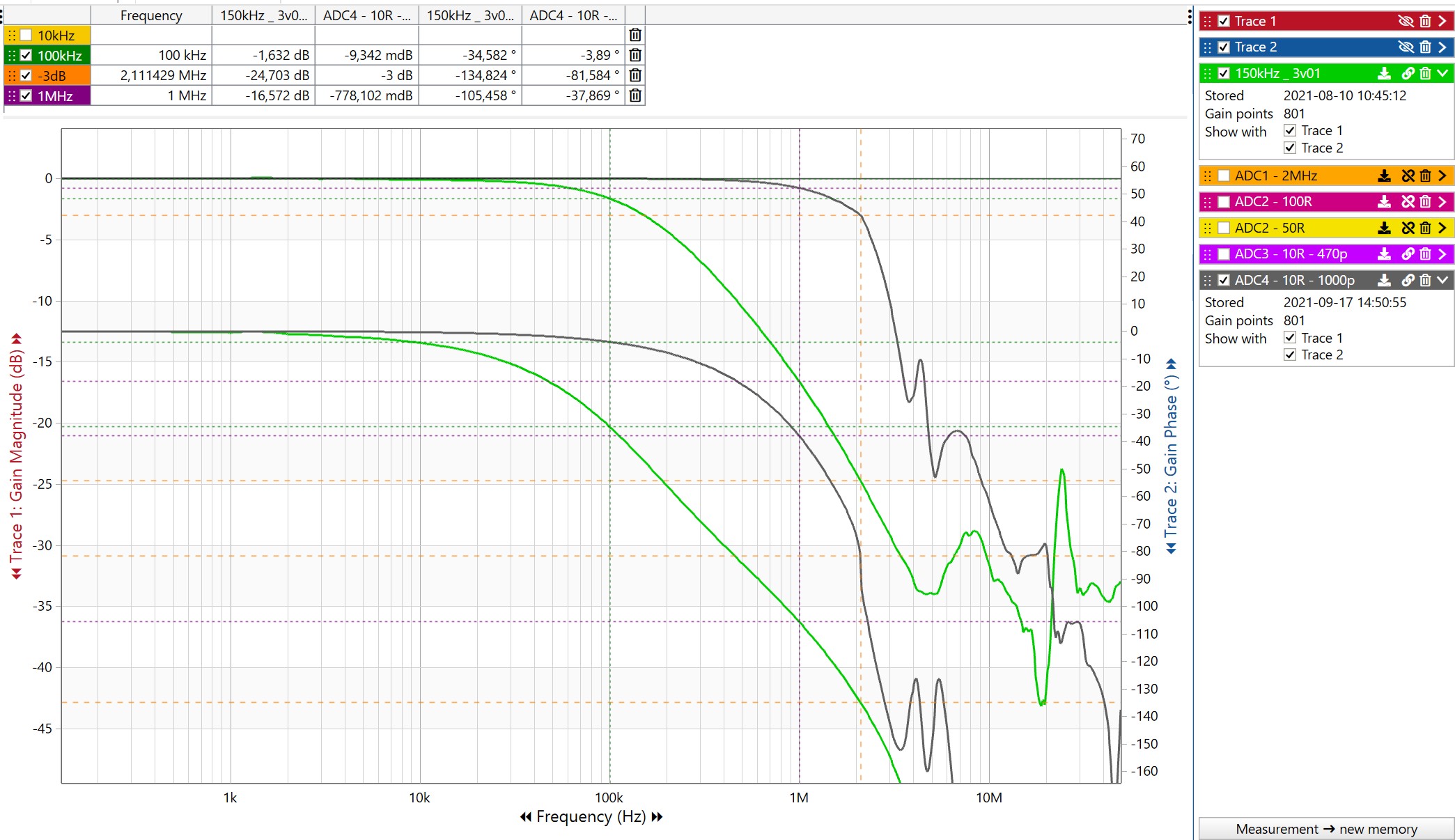
Task: Delete the ADC2 - 100R memory
Action: 1425,202
